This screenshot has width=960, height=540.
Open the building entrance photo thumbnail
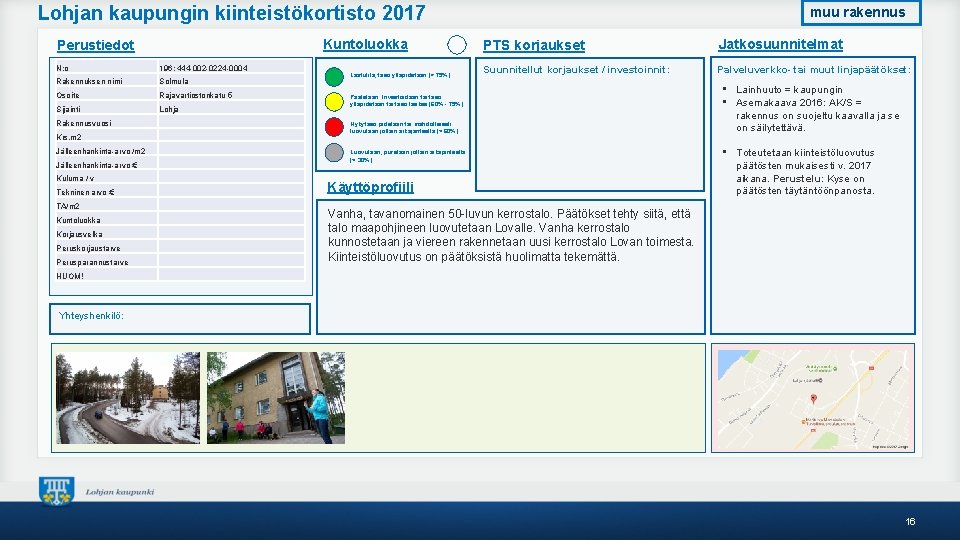pyautogui.click(x=276, y=397)
